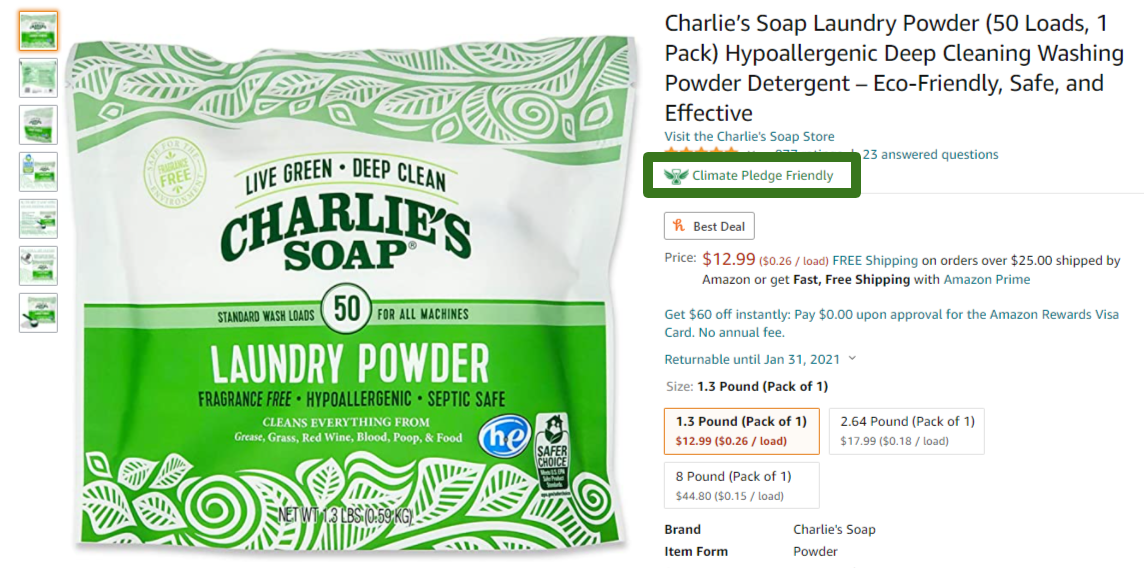Choose the 1.3 Pound (Pack of 1) size
The image size is (1144, 568).
point(742,431)
